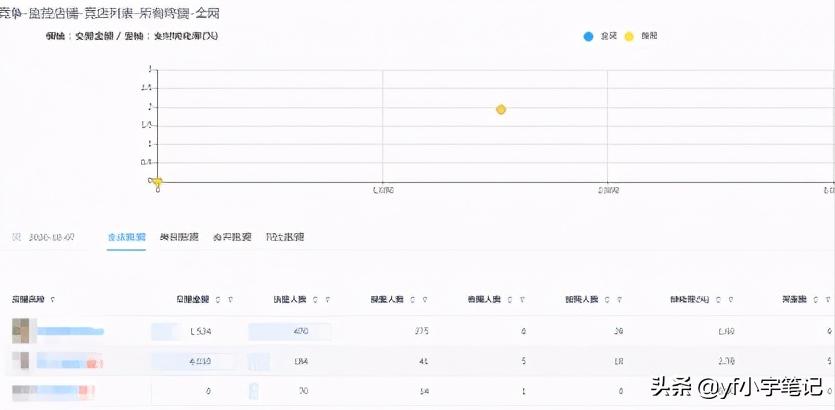The height and width of the screenshot is (410, 835).
Task: Select the cell showing 470
Action: [x=300, y=331]
